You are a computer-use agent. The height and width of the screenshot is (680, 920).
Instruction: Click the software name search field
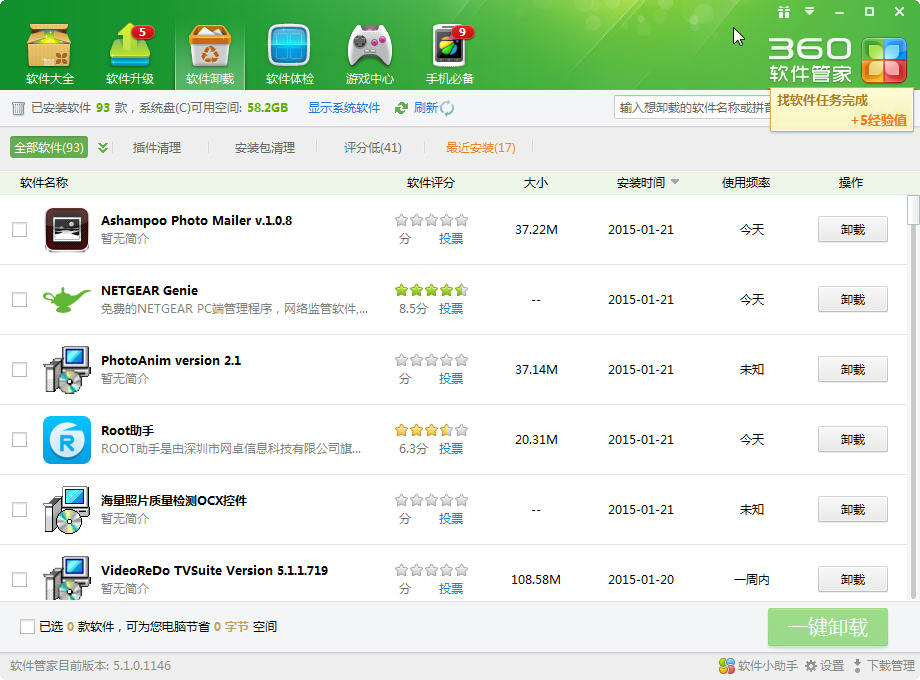click(x=692, y=108)
